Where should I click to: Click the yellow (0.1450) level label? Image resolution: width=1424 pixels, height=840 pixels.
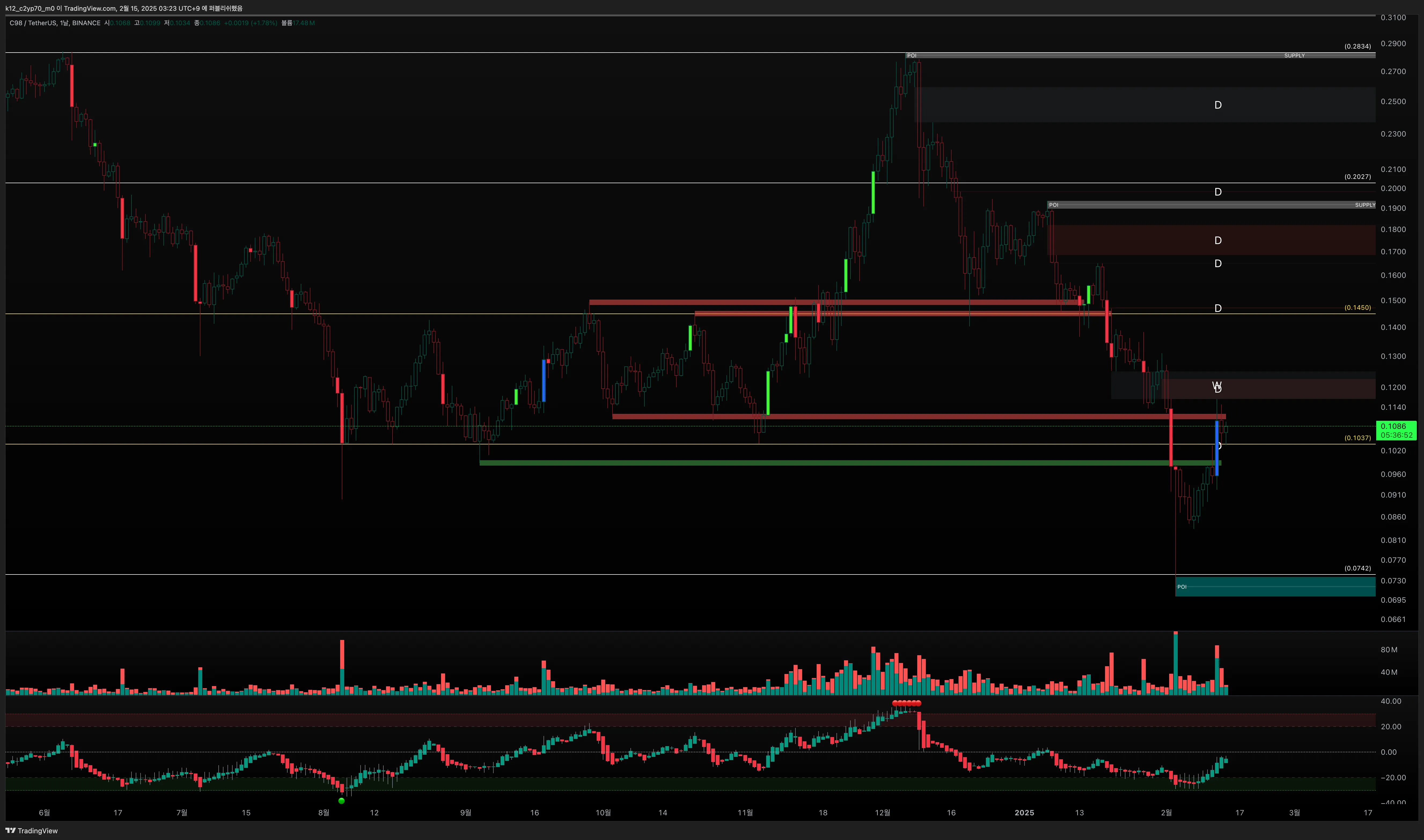tap(1358, 308)
